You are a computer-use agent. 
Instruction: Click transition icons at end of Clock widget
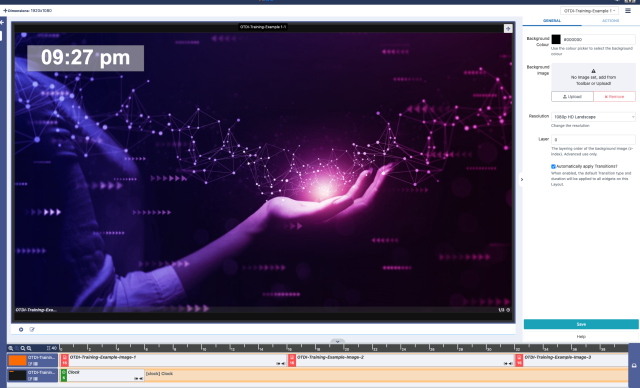[x=138, y=379]
